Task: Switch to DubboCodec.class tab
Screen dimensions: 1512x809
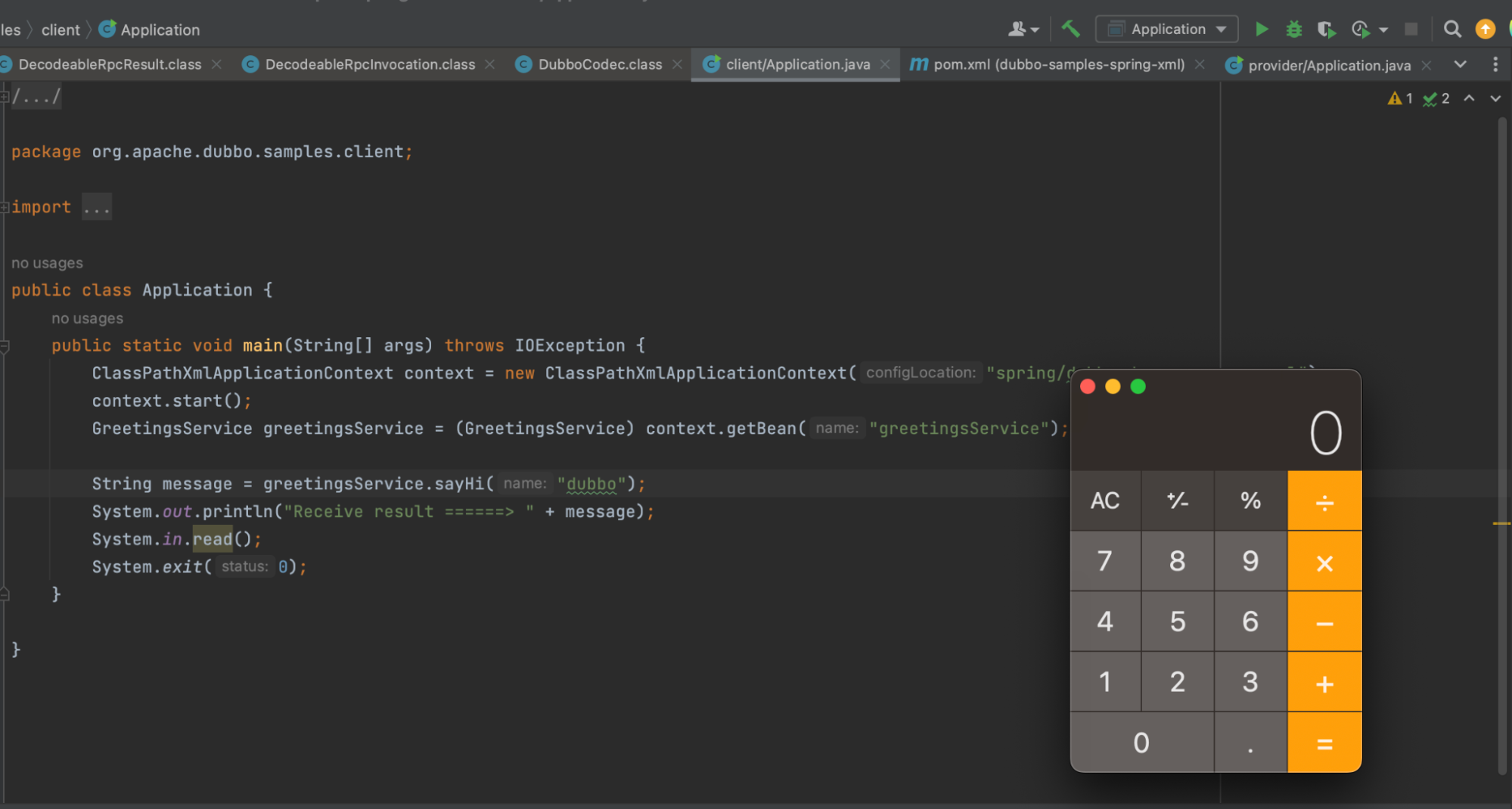Action: [x=599, y=65]
